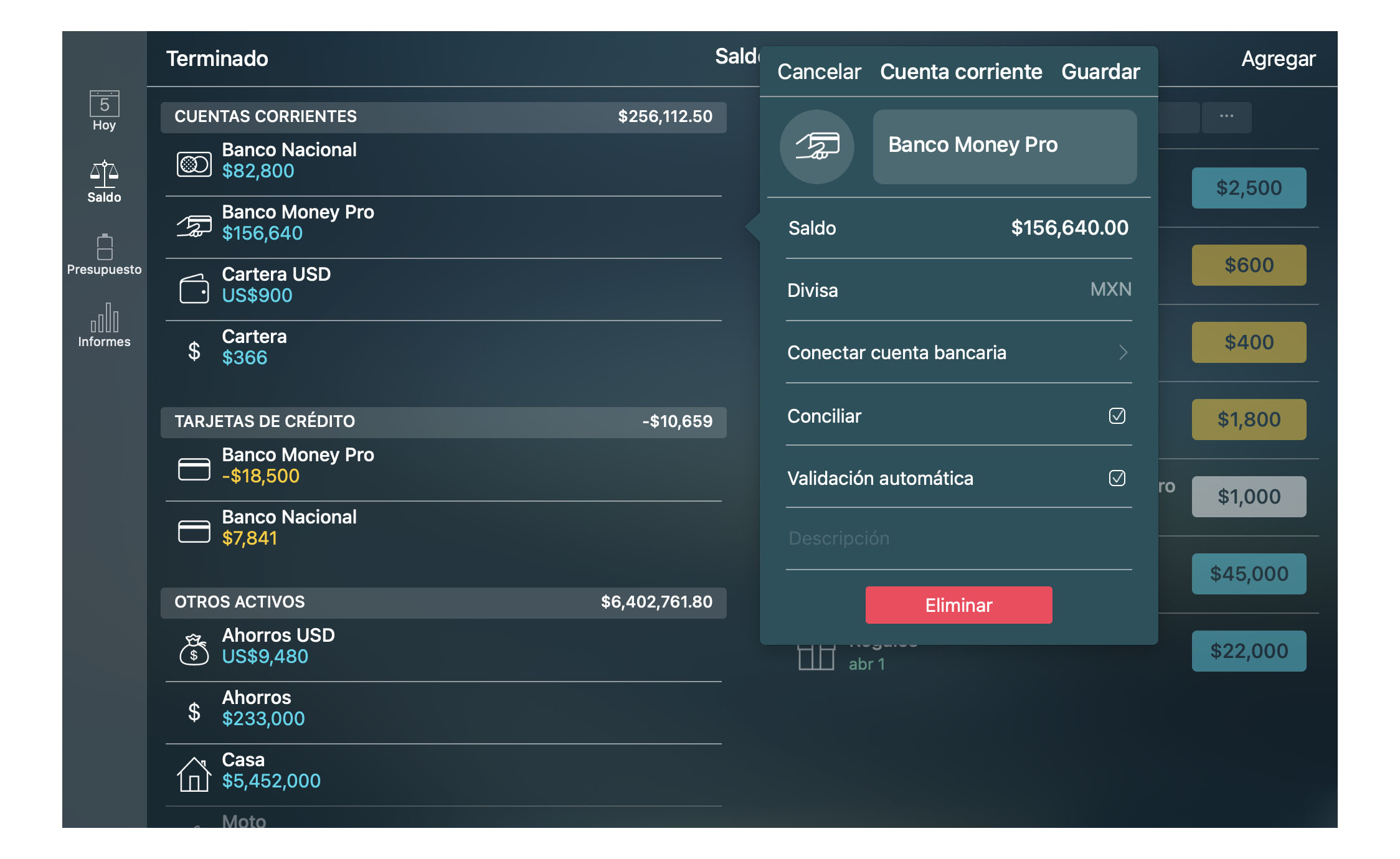Click the more options ellipsis button
1400x859 pixels.
click(1226, 116)
